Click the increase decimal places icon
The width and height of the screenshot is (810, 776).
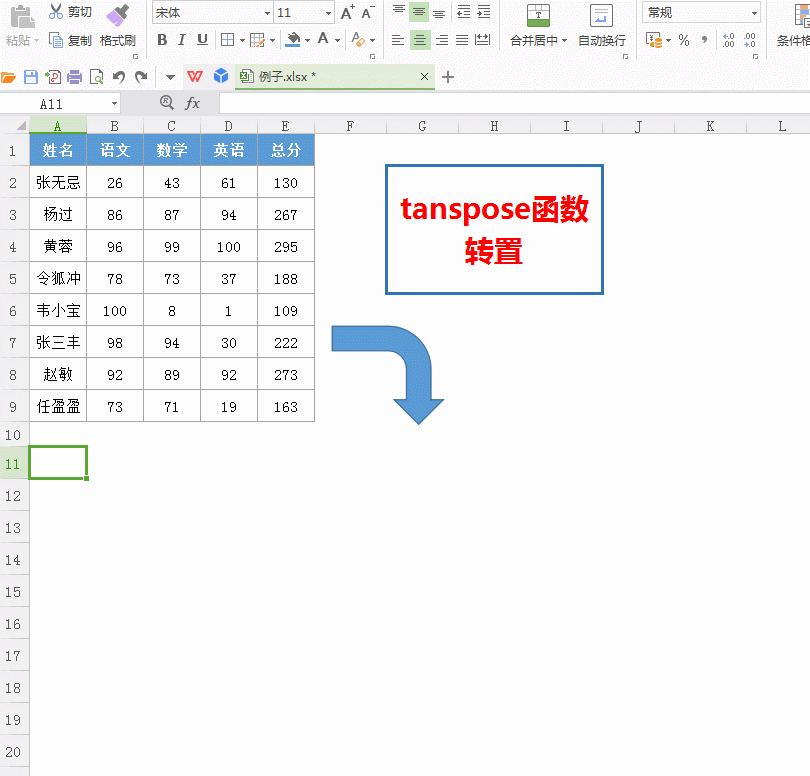click(x=728, y=40)
